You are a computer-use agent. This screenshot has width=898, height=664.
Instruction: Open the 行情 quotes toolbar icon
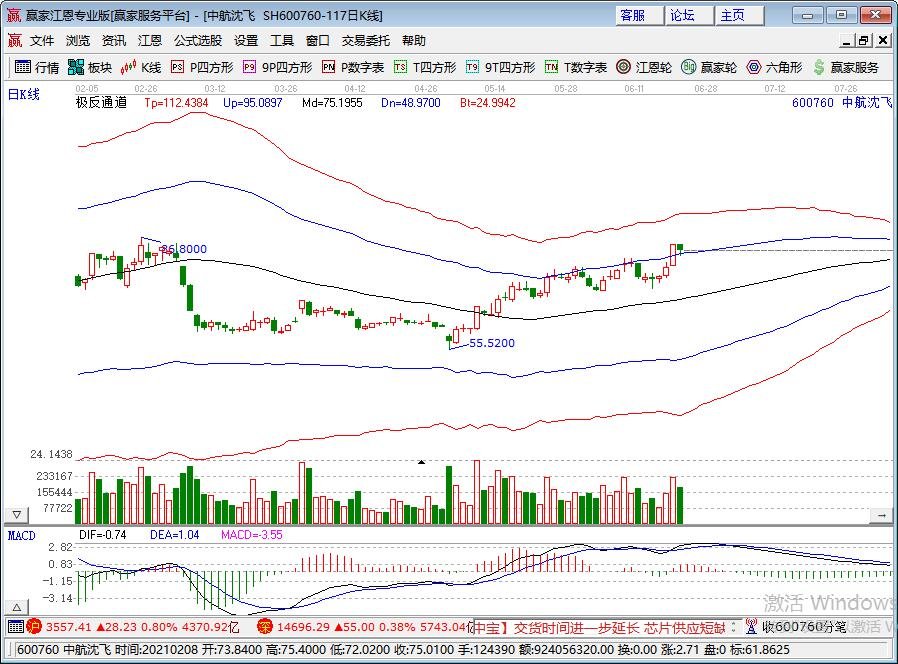click(37, 68)
